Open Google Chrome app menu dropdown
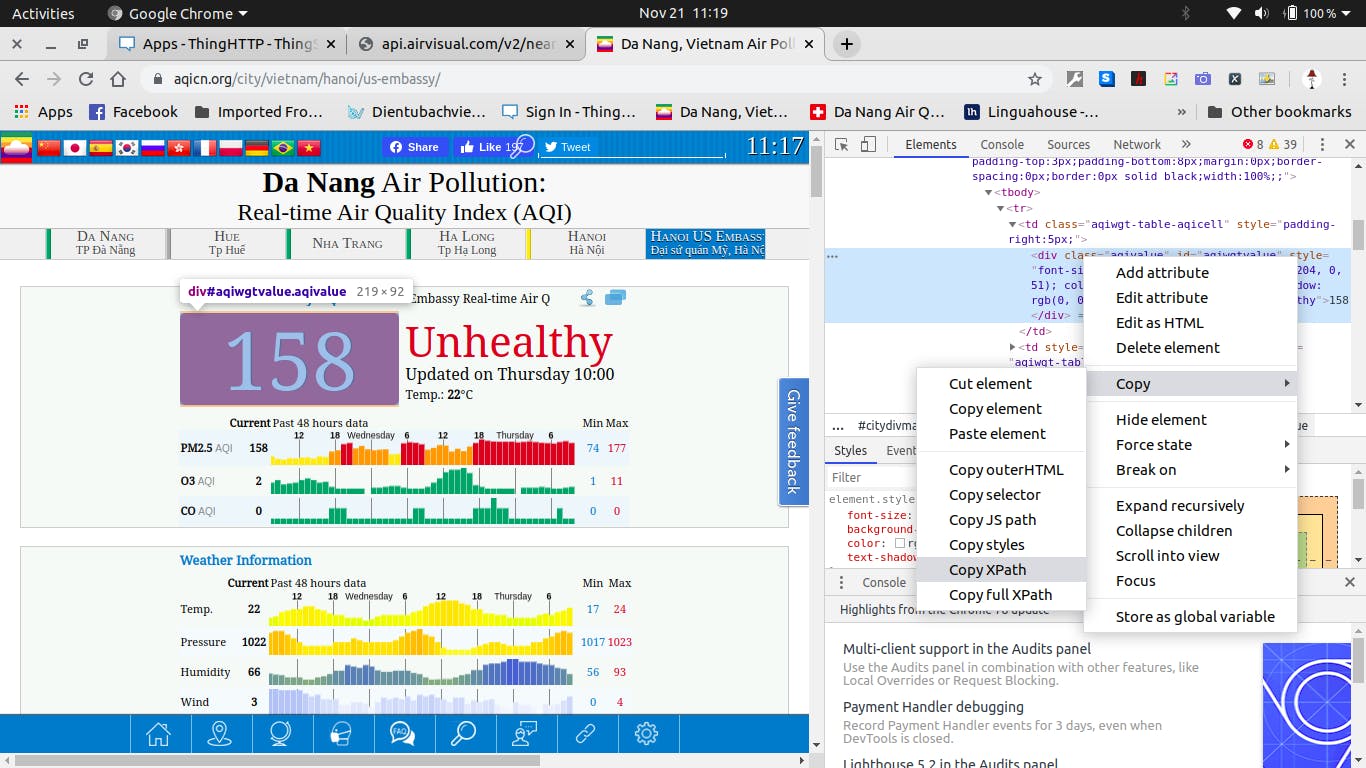 pyautogui.click(x=176, y=13)
